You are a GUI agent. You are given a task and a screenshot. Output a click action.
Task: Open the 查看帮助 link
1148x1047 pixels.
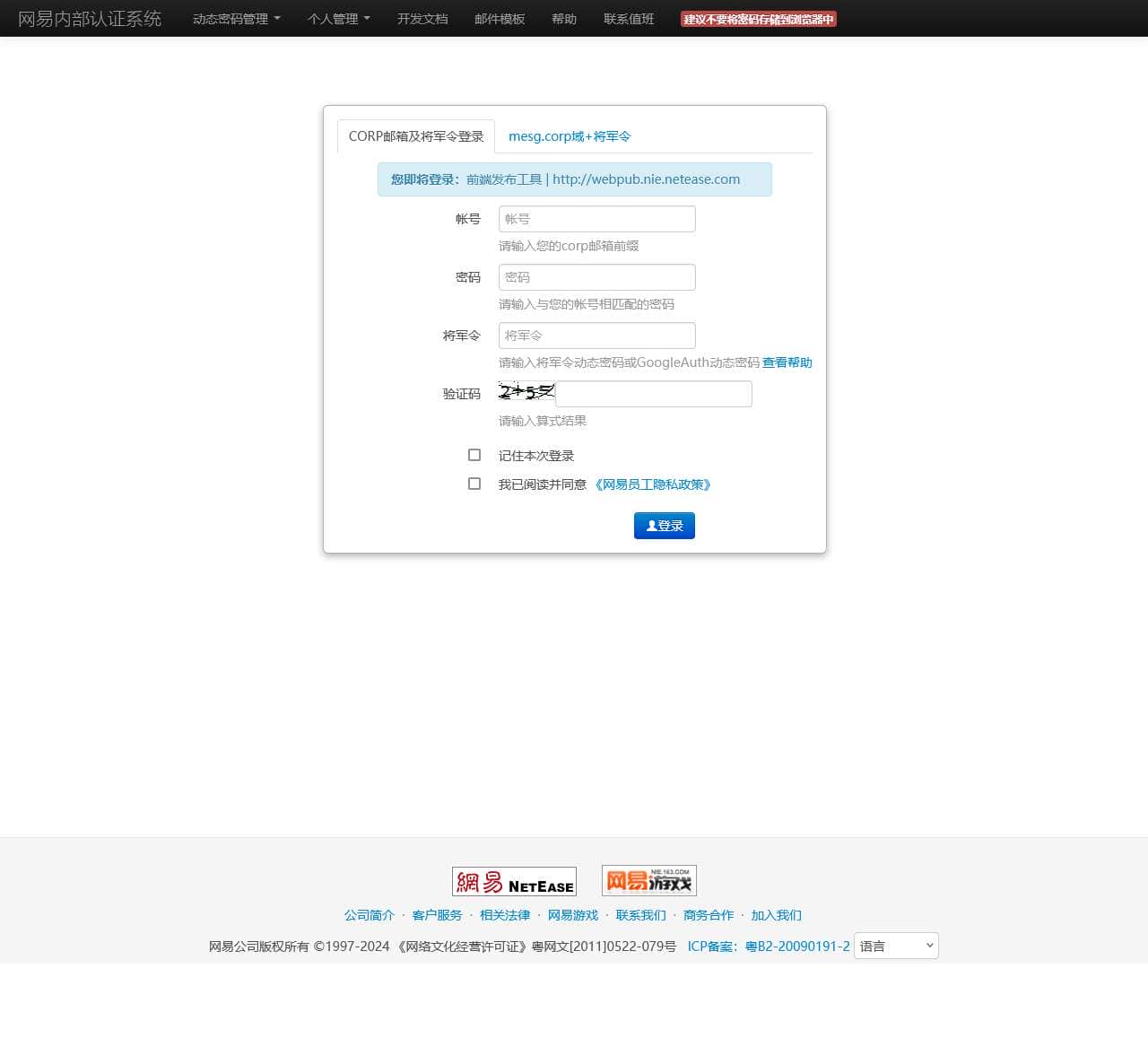787,362
